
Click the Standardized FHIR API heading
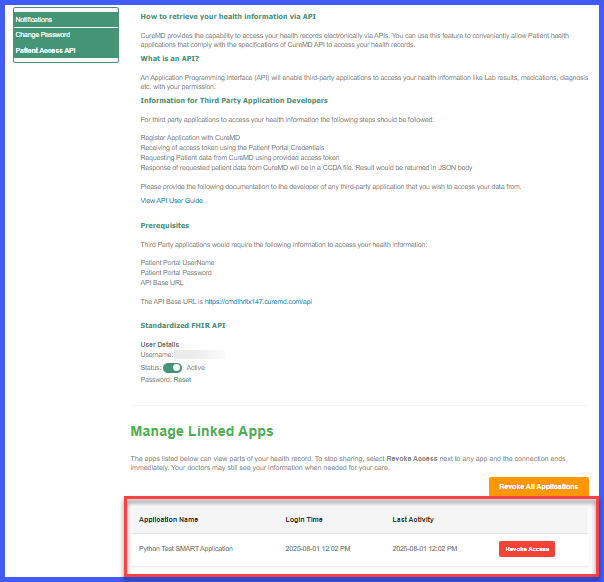183,325
